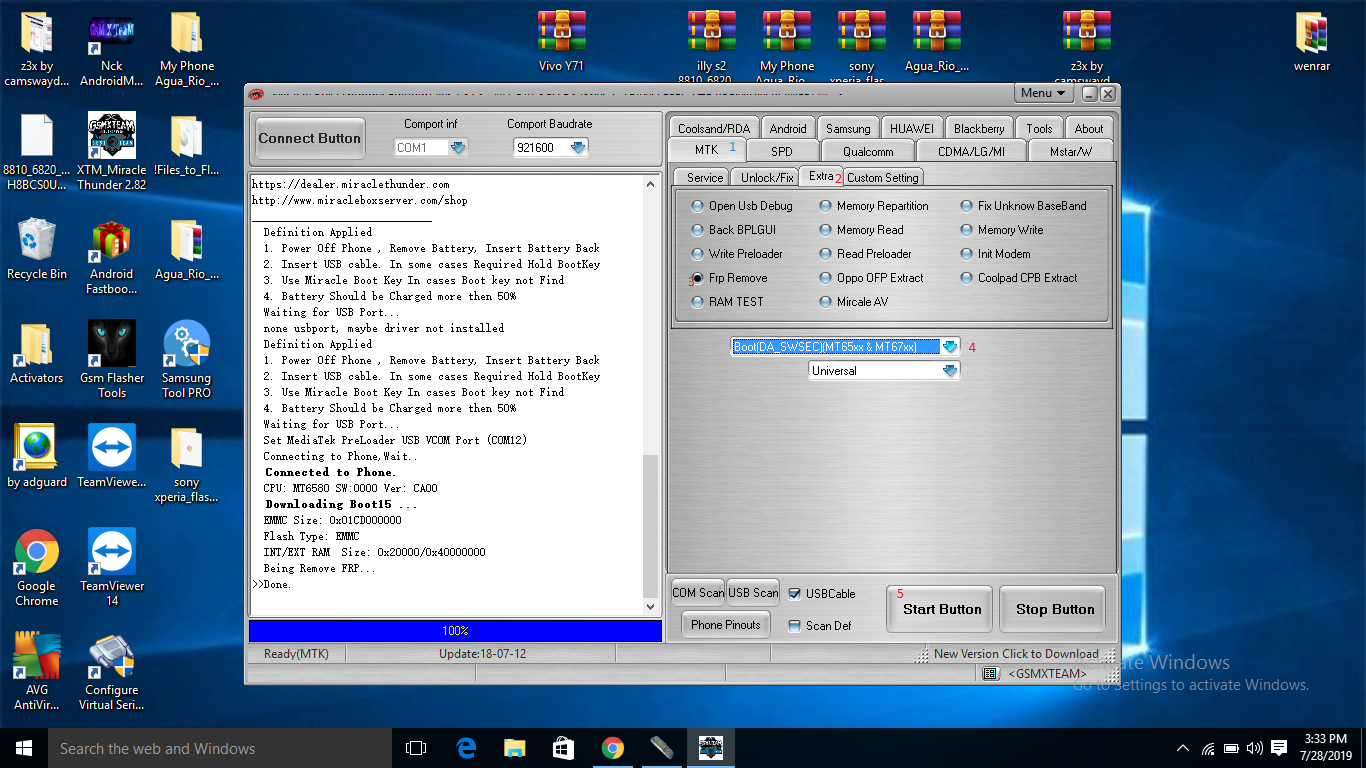
Task: Expand the Boot DA_SWSEC model dropdown
Action: click(949, 347)
